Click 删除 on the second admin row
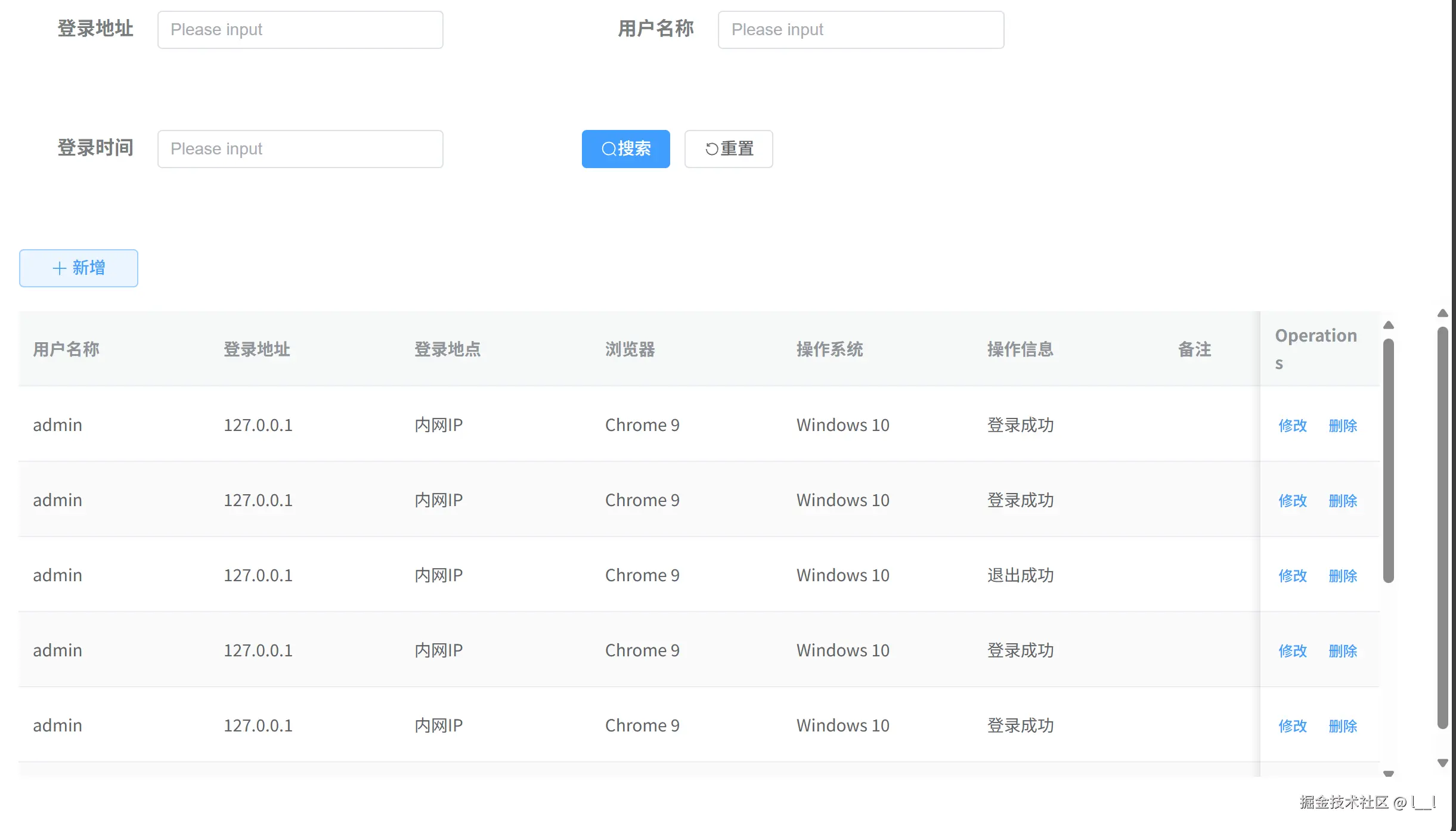Screen dimensions: 1456x831 point(1343,500)
